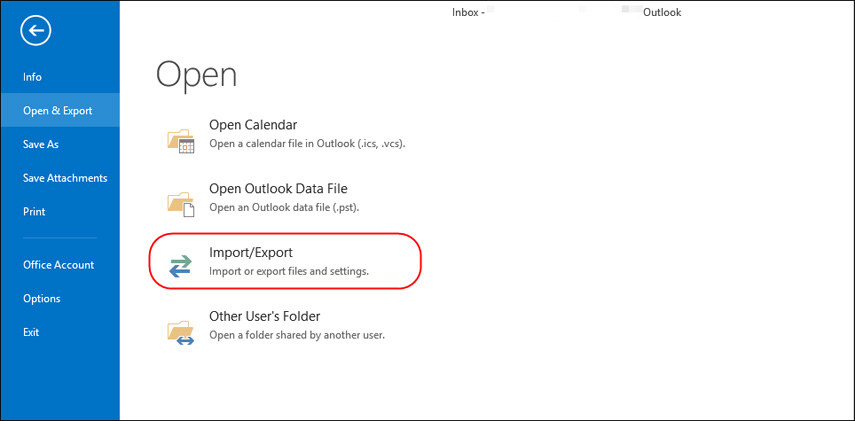Screen dimensions: 855x421
Task: Click the Outlook Data File folder icon
Action: [180, 201]
